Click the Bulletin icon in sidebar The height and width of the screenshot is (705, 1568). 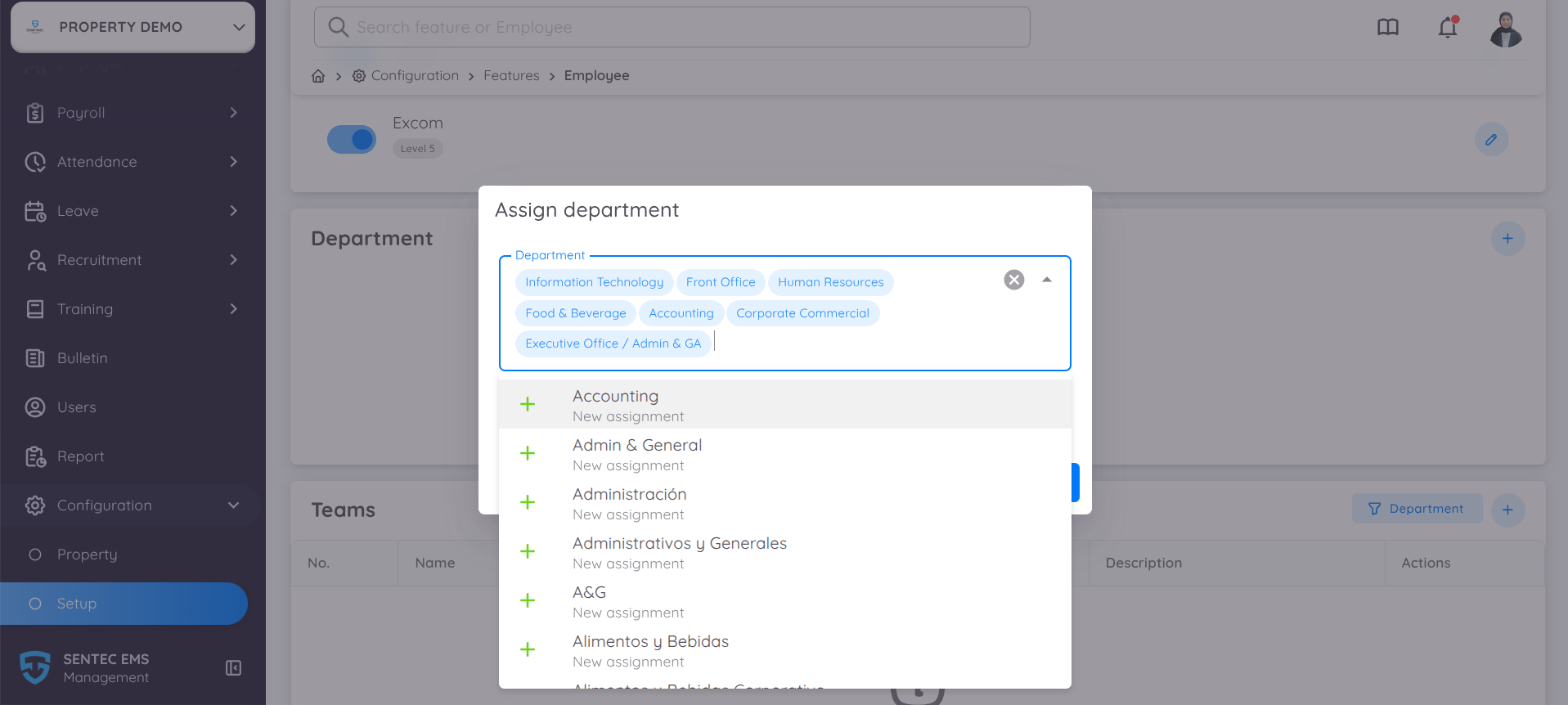click(x=35, y=357)
